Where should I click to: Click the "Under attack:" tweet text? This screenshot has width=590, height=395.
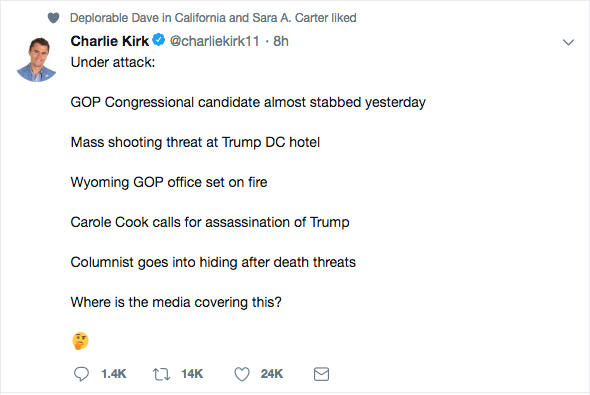click(x=113, y=62)
